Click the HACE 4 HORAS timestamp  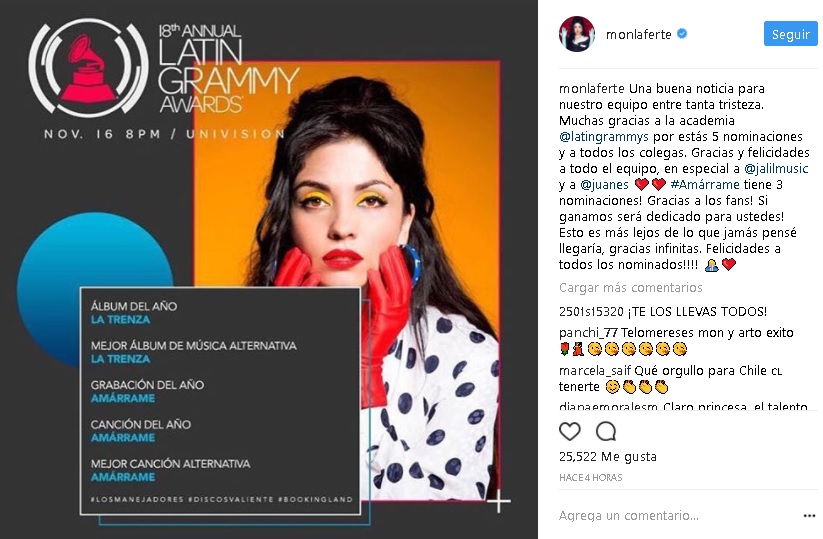[x=590, y=478]
